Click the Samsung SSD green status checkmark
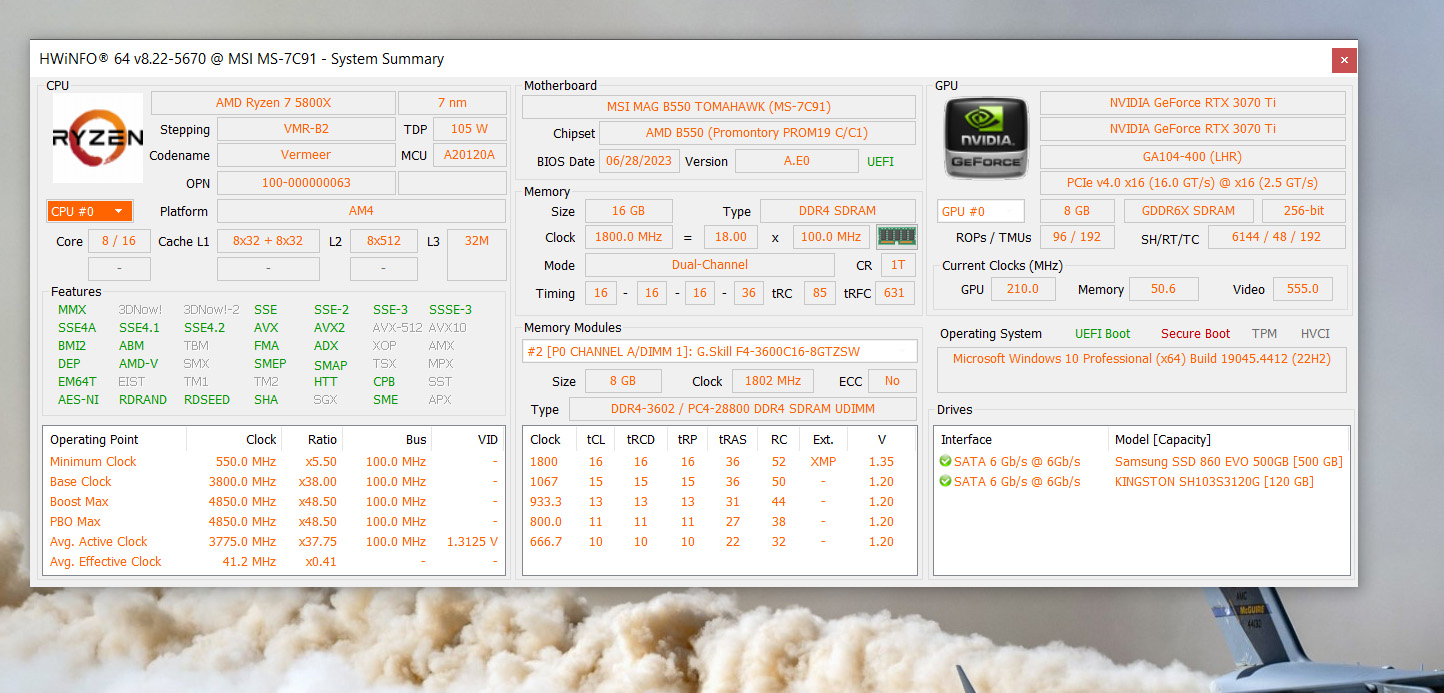The width and height of the screenshot is (1444, 693). (945, 462)
